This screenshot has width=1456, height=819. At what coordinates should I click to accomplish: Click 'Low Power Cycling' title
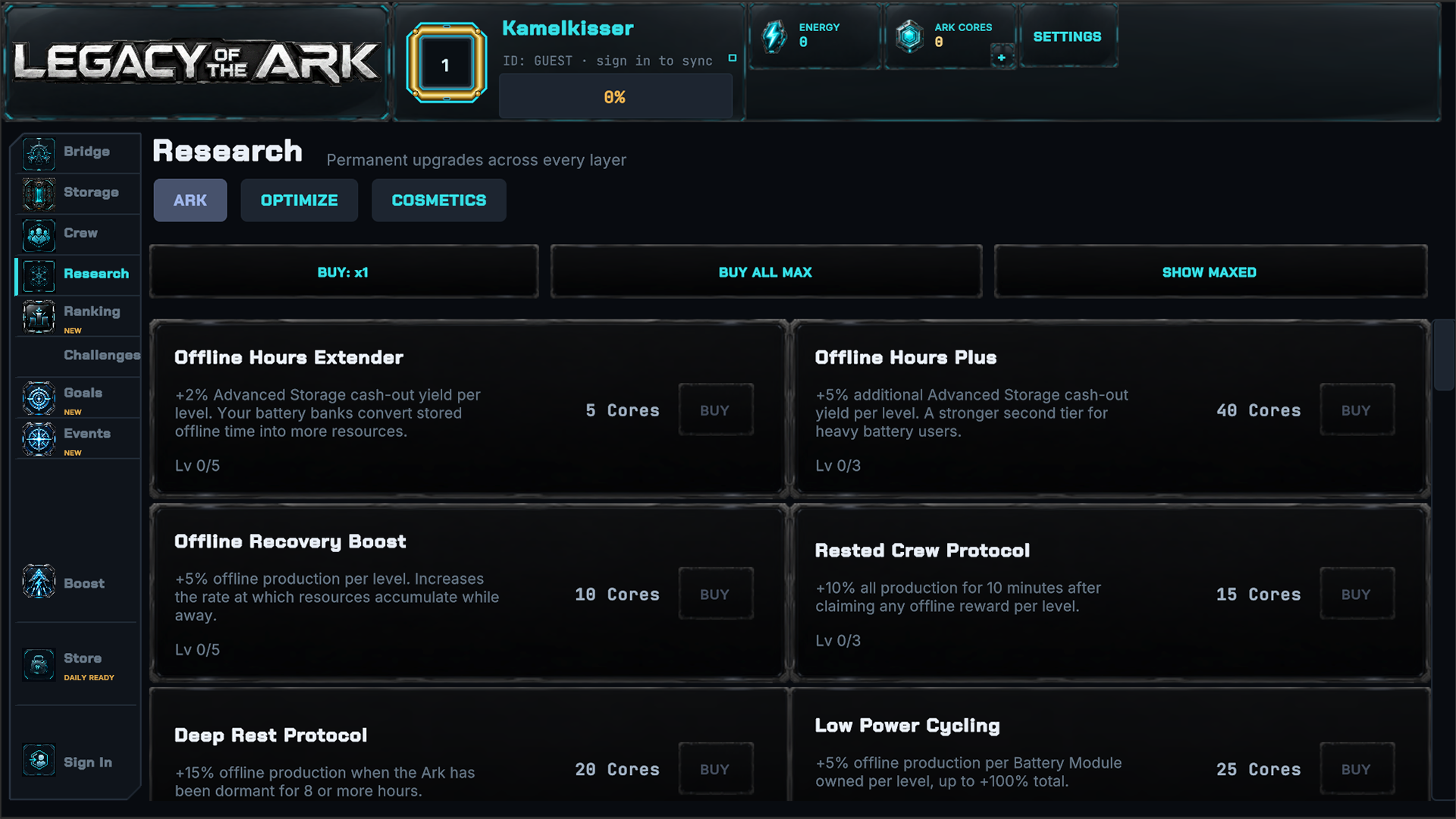(907, 726)
